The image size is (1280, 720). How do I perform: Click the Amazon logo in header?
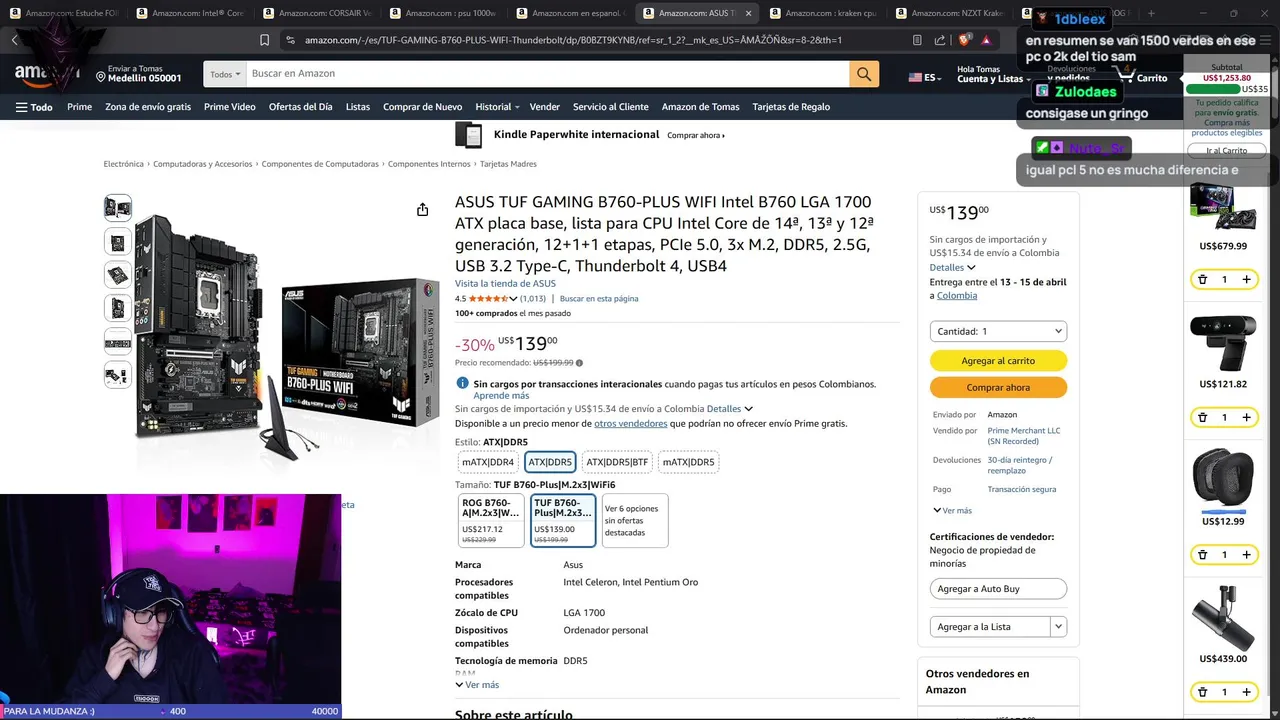coord(46,74)
